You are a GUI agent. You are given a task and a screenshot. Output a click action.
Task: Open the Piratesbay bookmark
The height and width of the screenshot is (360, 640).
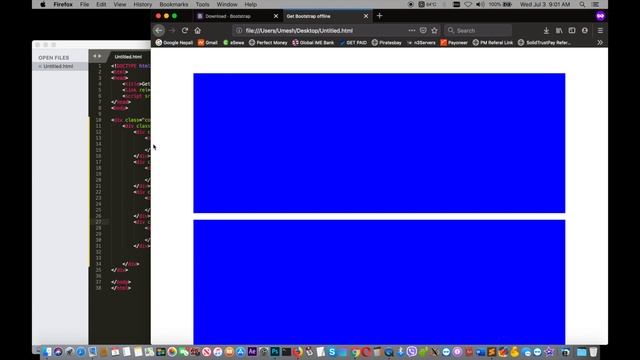click(387, 42)
